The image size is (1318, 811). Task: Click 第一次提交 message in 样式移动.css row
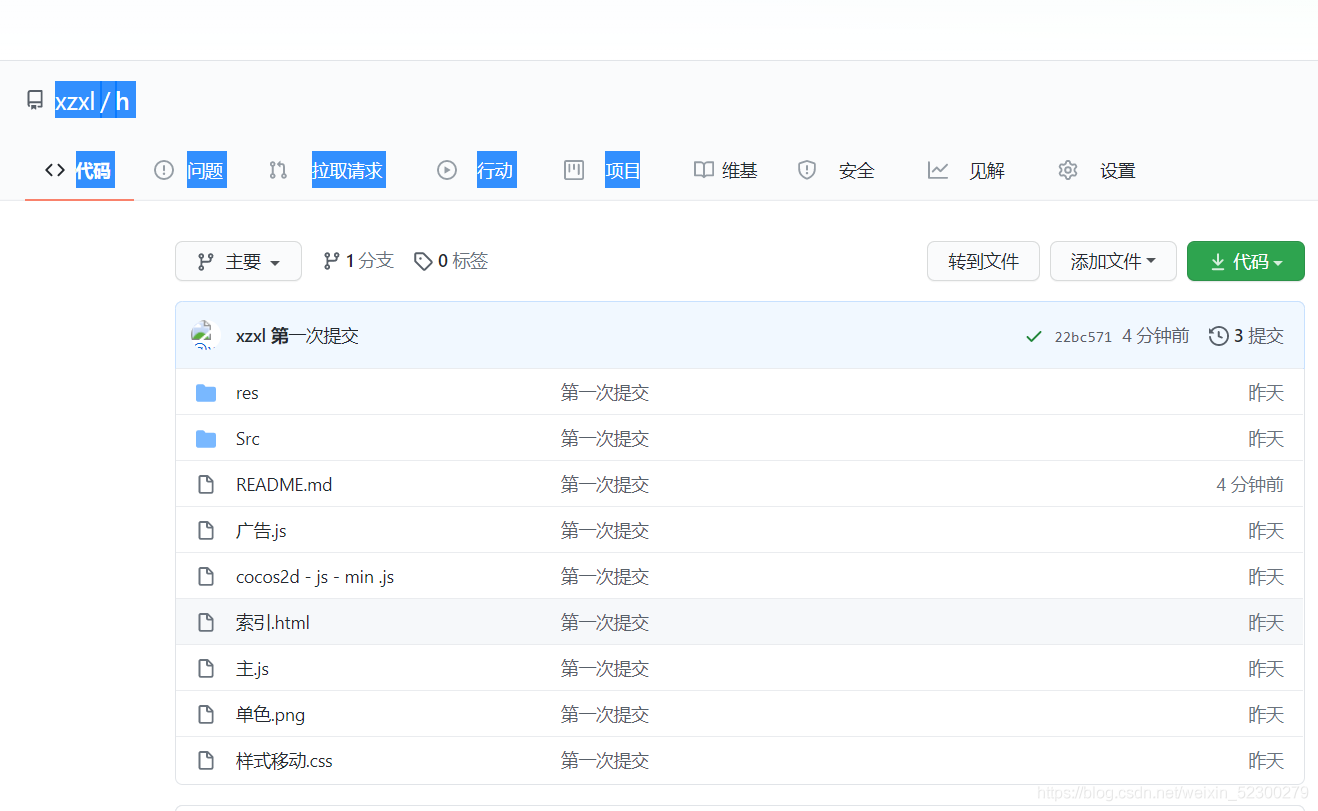point(605,761)
